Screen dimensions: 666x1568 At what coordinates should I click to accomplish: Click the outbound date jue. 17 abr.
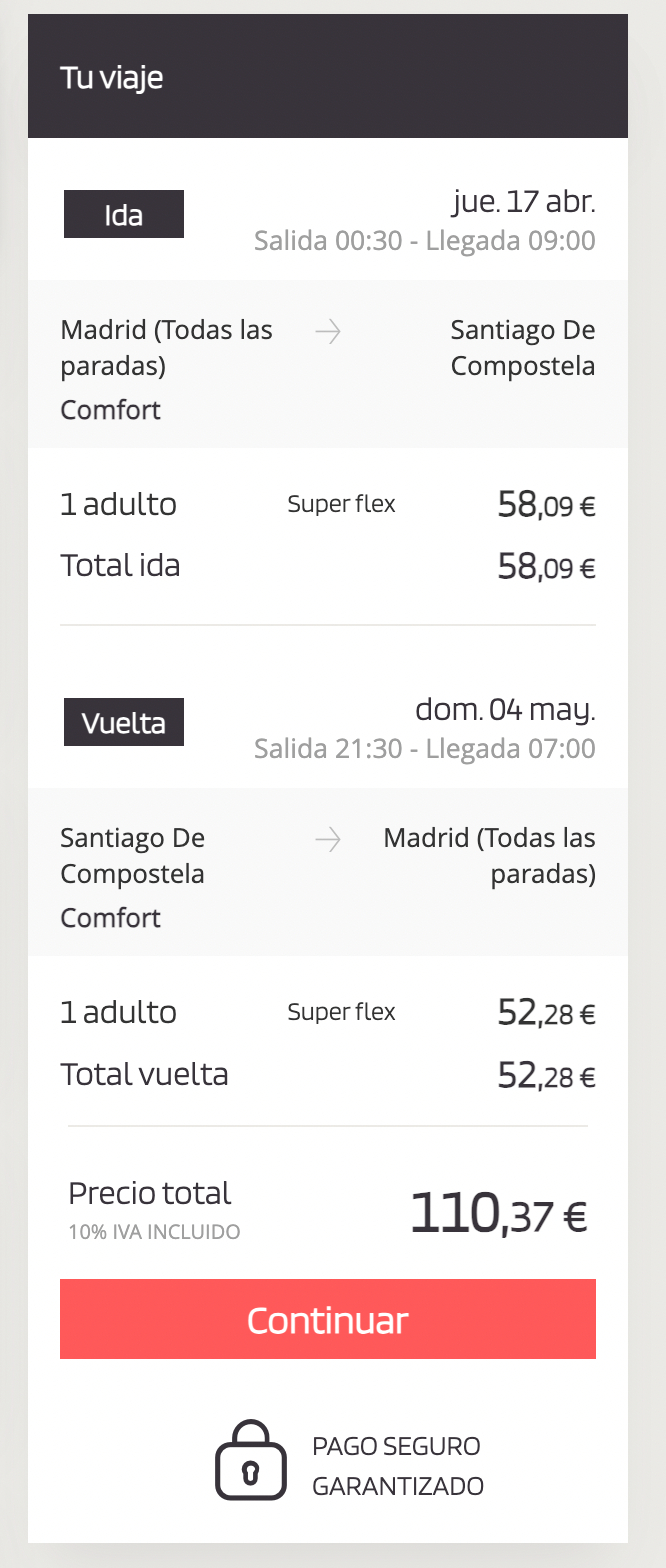[523, 202]
